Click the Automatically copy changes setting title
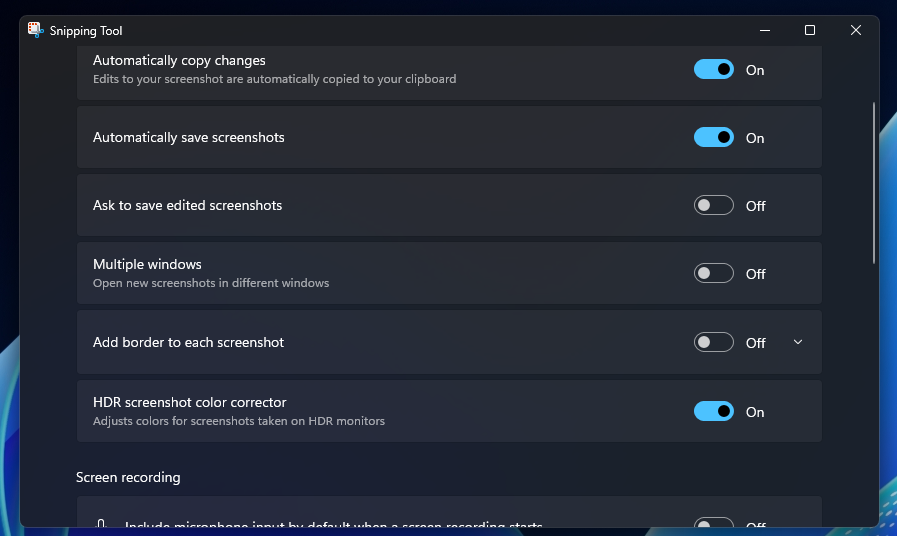This screenshot has height=536, width=897. [179, 60]
